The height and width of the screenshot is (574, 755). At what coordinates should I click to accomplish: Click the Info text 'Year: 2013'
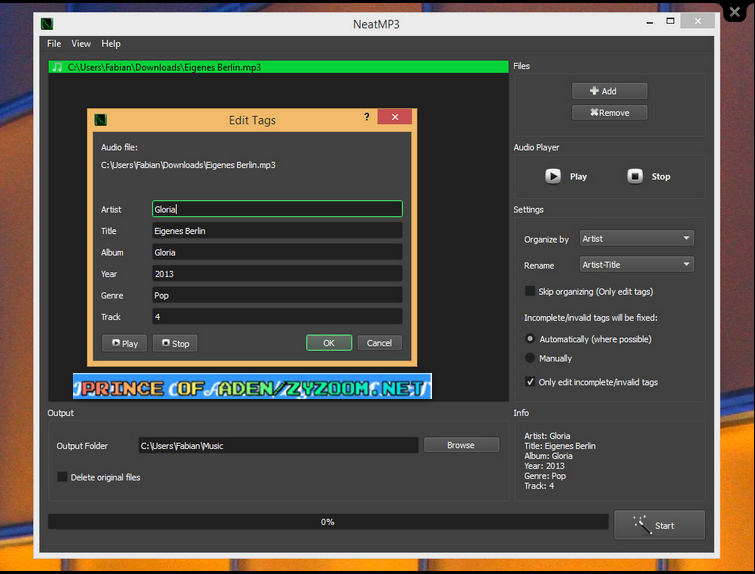point(544,466)
